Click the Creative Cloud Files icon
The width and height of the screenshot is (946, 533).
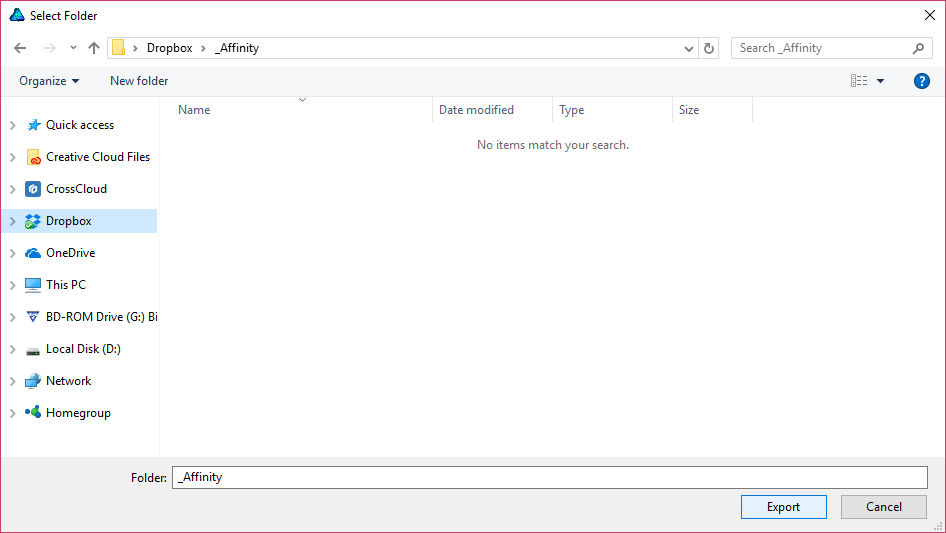pyautogui.click(x=33, y=157)
